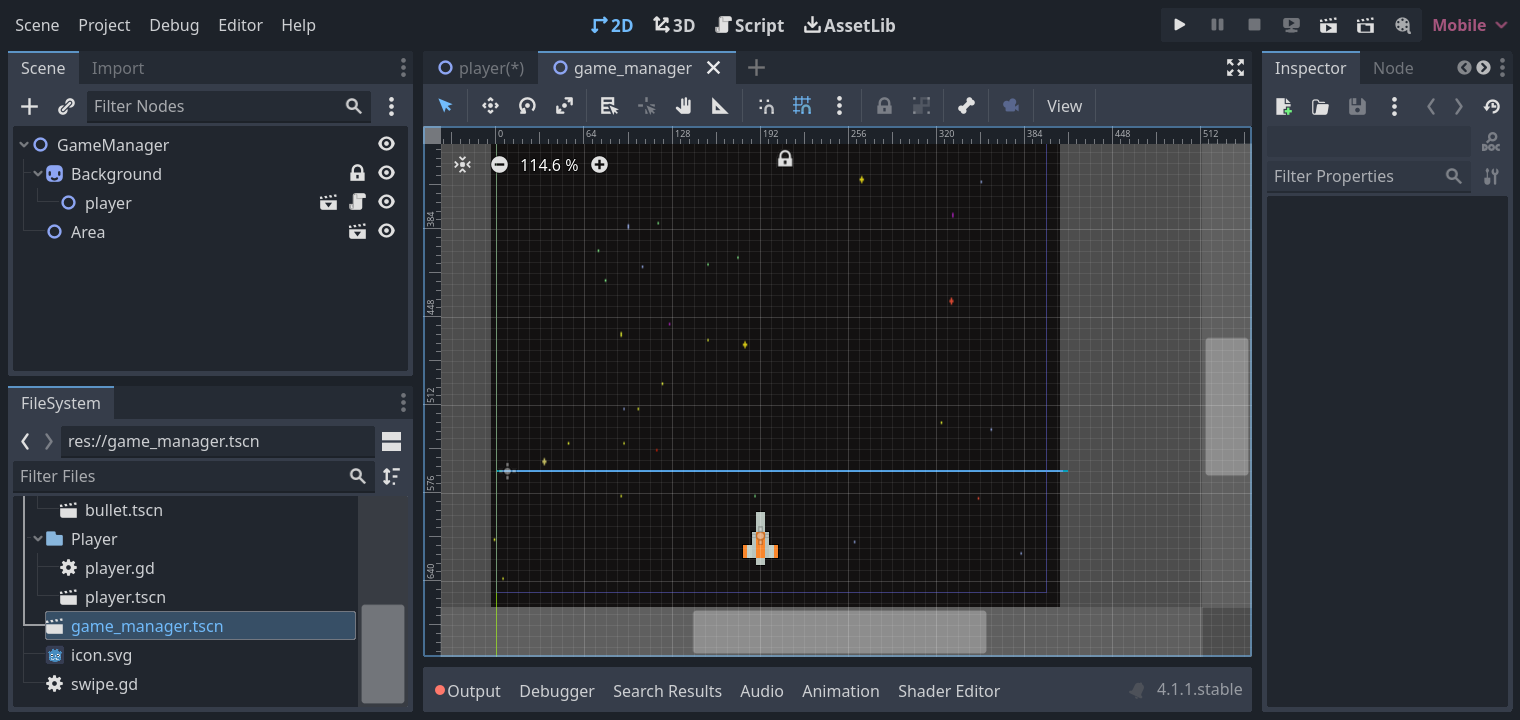Screen dimensions: 1520x720
Task: Select the Ruler Mode tool
Action: coord(720,106)
